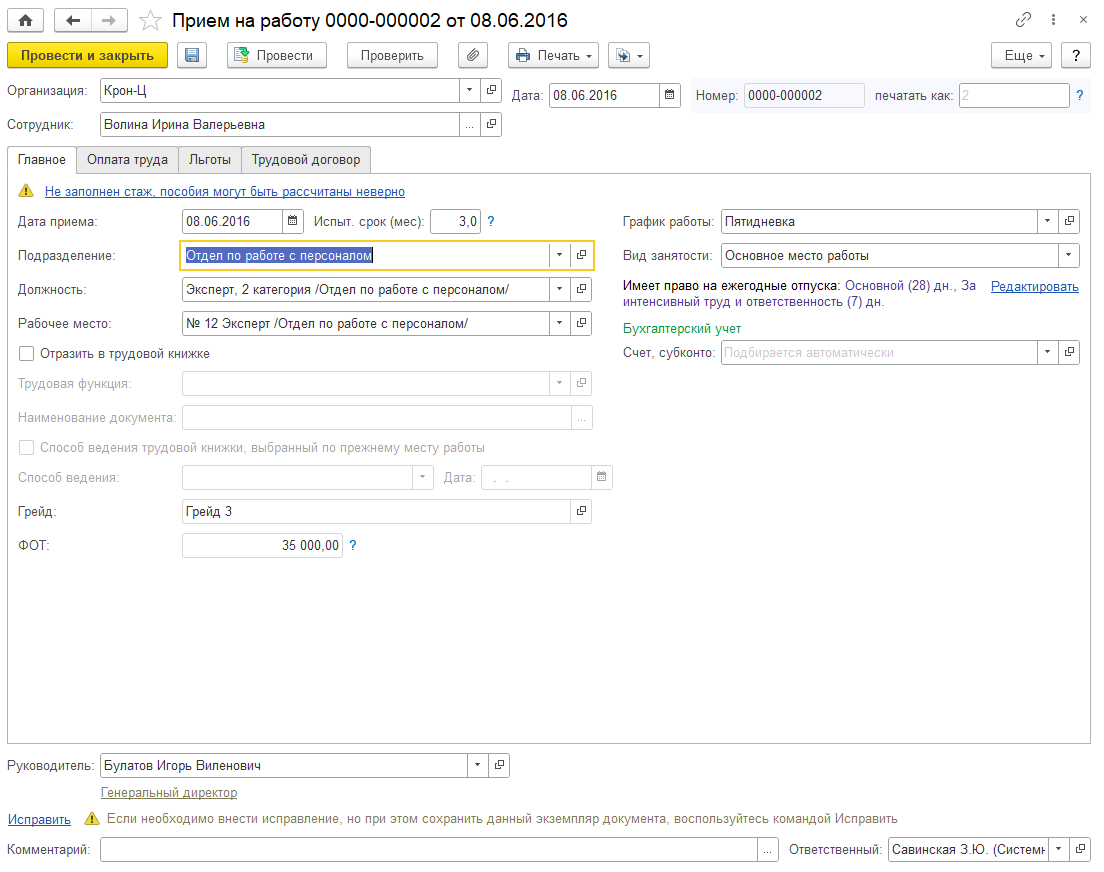Open calendar picker for Дата приема
This screenshot has height=872, width=1104.
tap(293, 221)
